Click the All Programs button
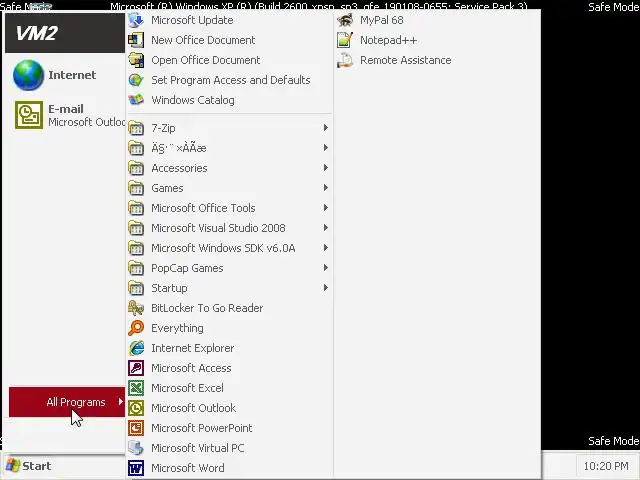Image resolution: width=640 pixels, height=480 pixels. tap(67, 402)
